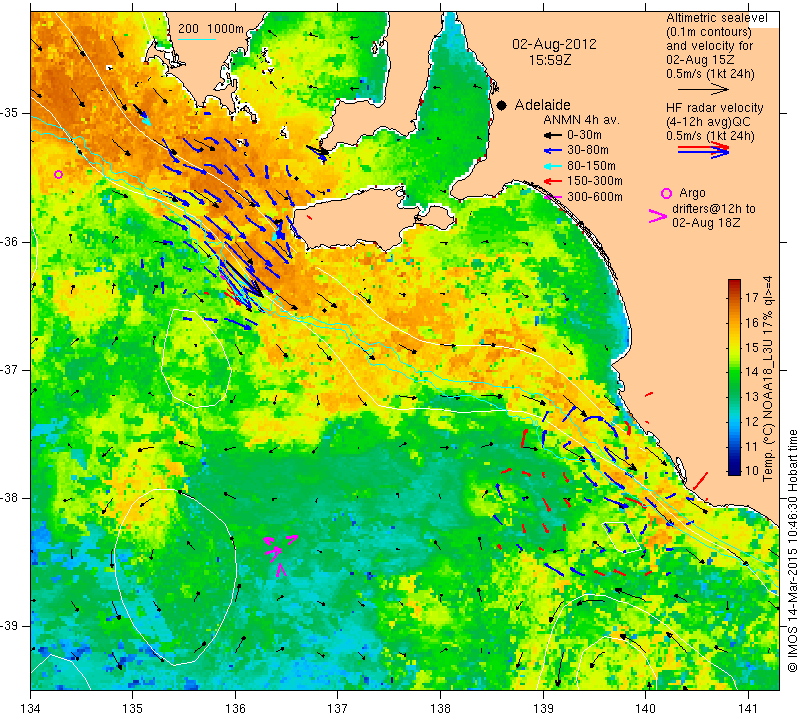The image size is (800, 720).
Task: Click the red 150-300m legend arrow
Action: (551, 181)
